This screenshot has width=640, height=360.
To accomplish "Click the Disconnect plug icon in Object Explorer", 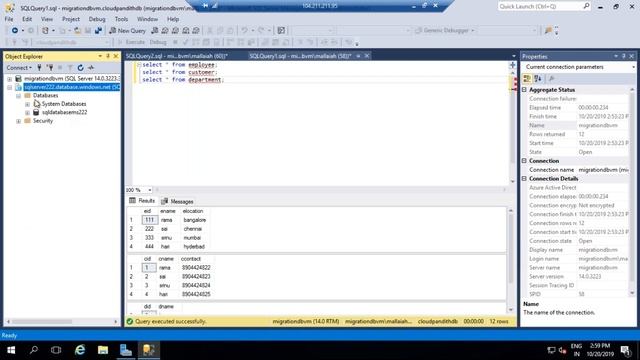I will coord(50,68).
